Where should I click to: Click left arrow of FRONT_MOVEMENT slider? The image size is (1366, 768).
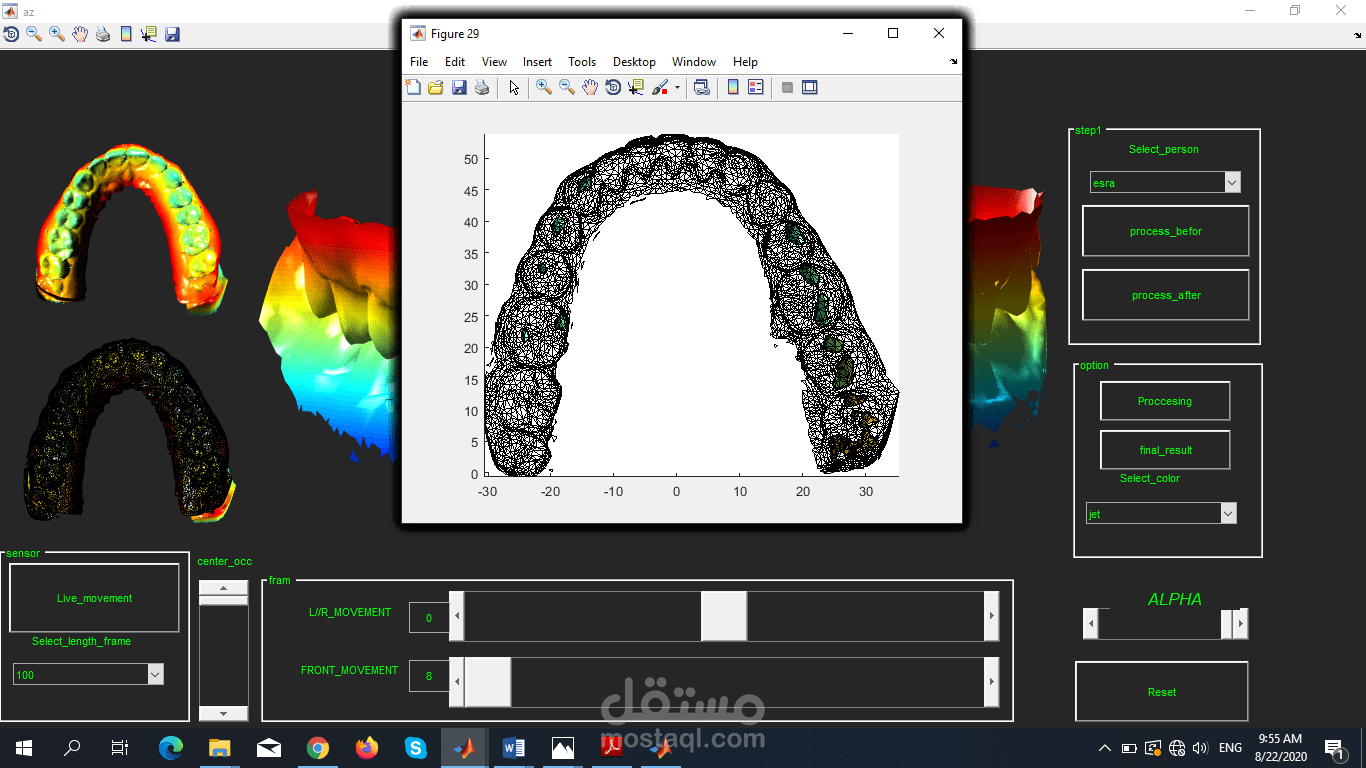(457, 682)
